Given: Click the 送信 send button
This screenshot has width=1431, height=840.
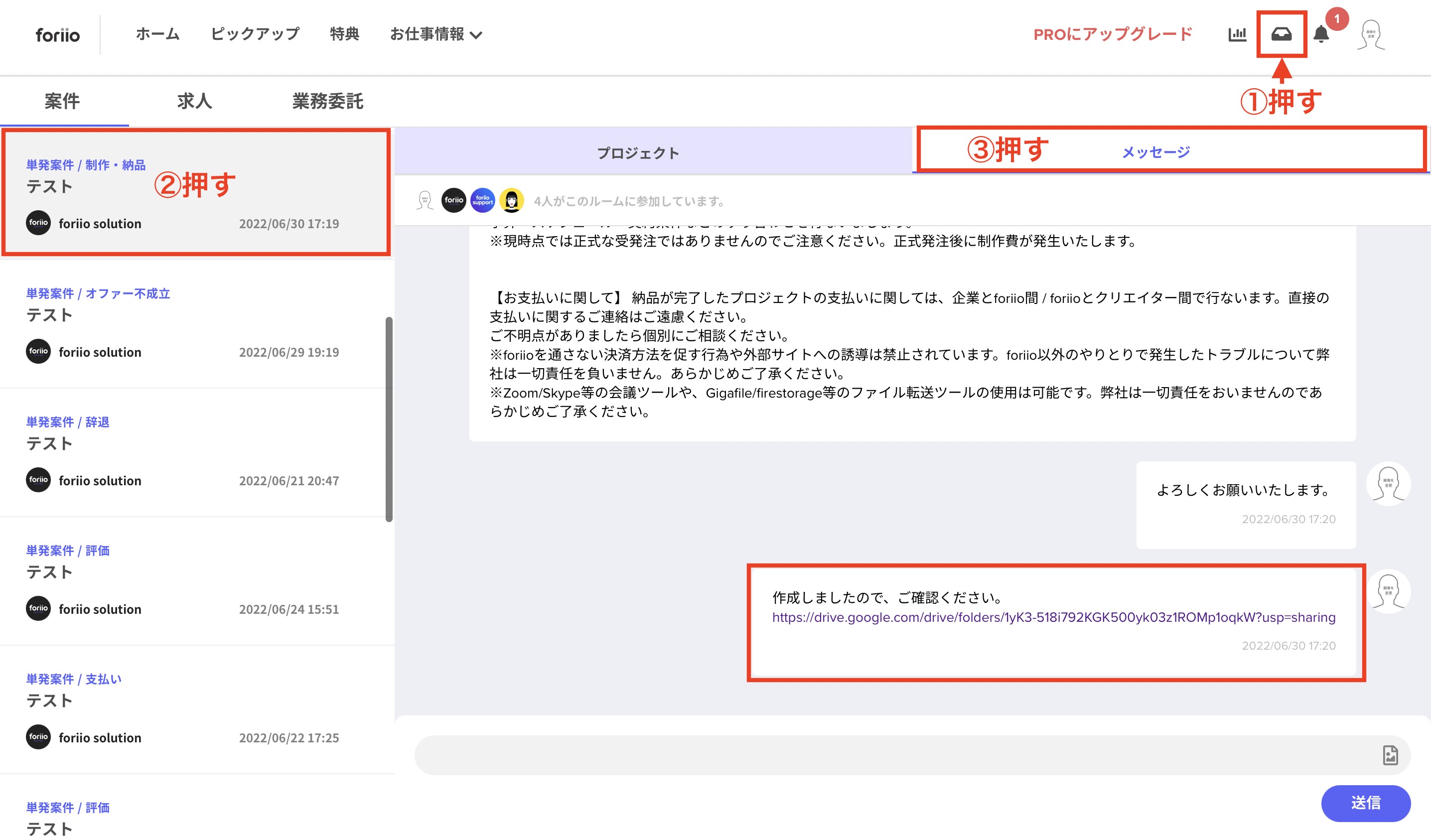Looking at the screenshot, I should coord(1366,803).
